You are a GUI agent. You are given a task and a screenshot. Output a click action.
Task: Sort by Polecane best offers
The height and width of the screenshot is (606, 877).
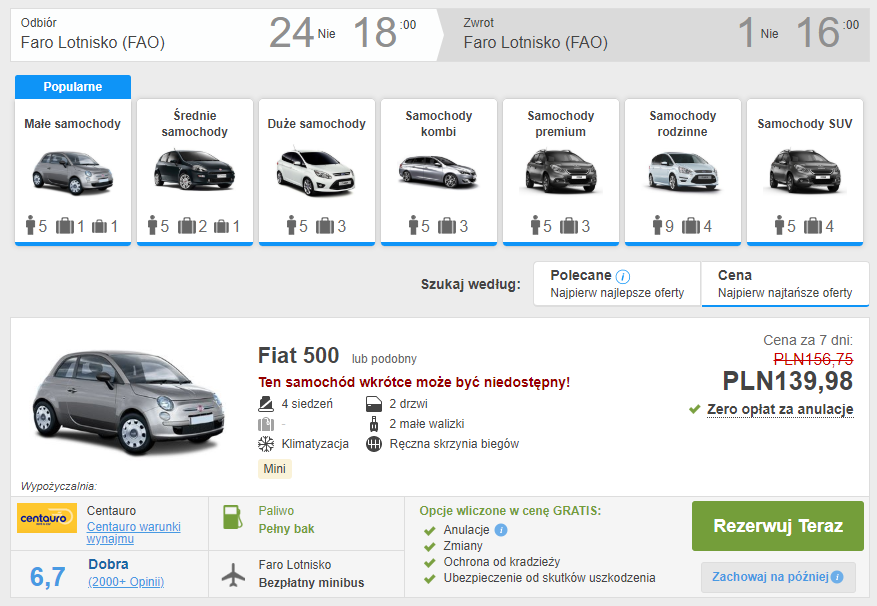(617, 284)
